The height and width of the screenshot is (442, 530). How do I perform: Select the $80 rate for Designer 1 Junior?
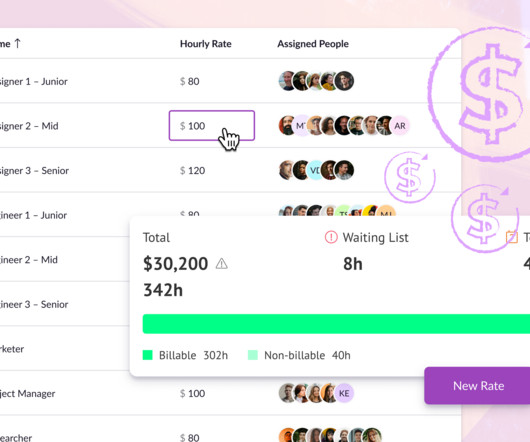(x=190, y=81)
